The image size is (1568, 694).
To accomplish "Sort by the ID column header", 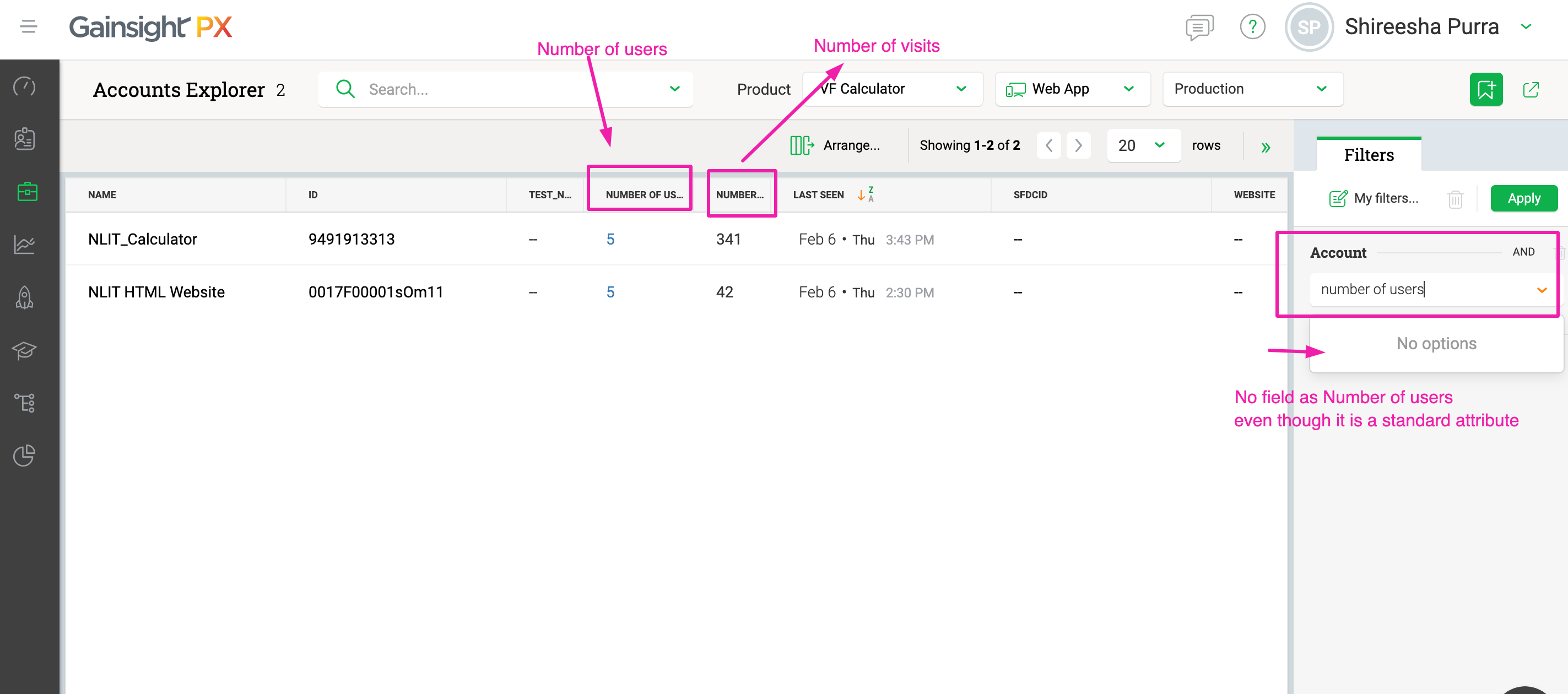I will [x=313, y=195].
